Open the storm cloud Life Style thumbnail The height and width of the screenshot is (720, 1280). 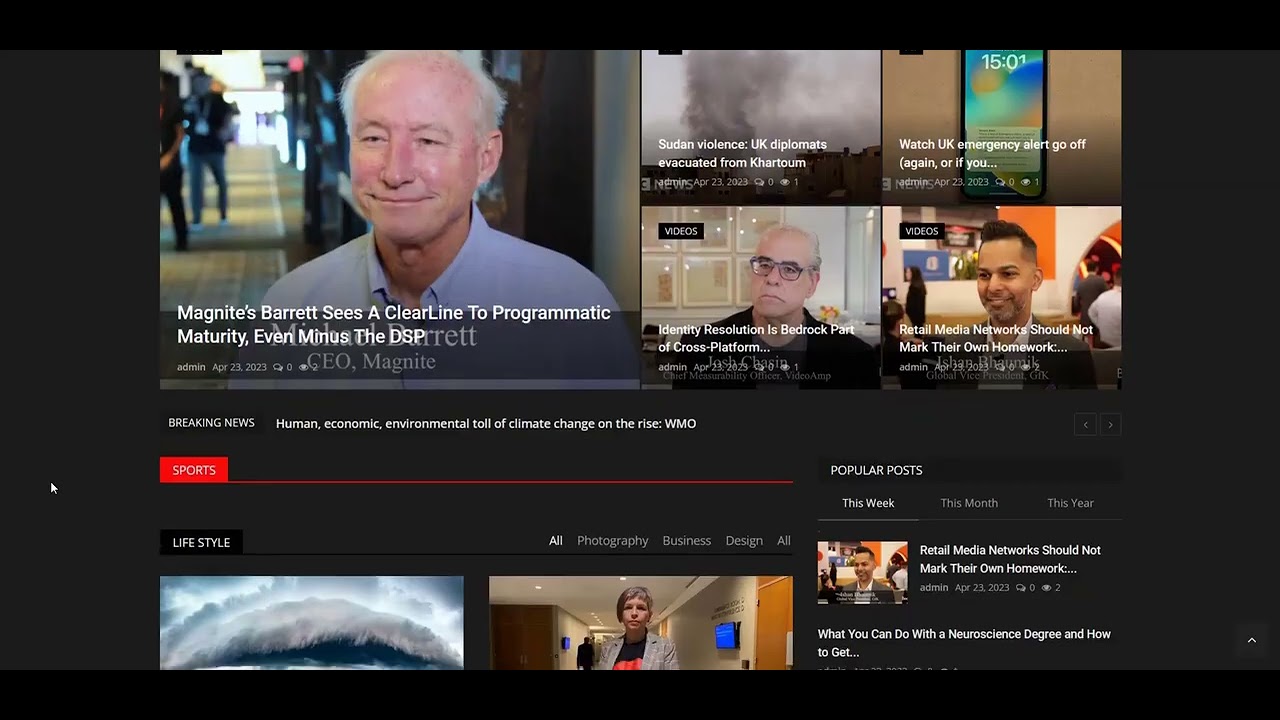pos(311,622)
